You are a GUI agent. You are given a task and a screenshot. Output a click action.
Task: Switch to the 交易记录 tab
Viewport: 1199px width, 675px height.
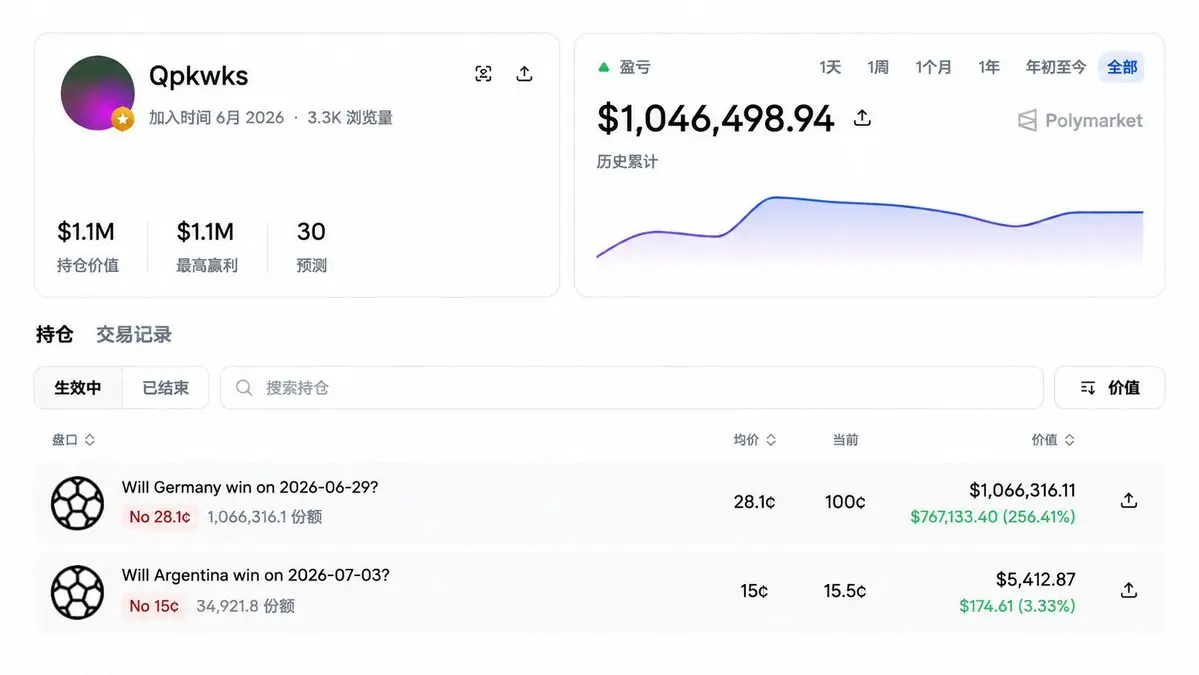134,335
